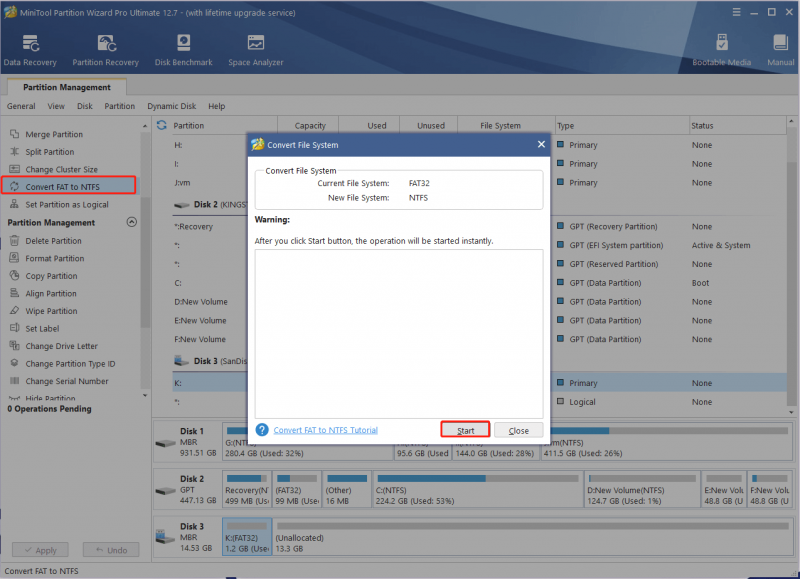The height and width of the screenshot is (579, 800).
Task: Click the refresh icon beside the Partition column
Action: click(x=162, y=125)
